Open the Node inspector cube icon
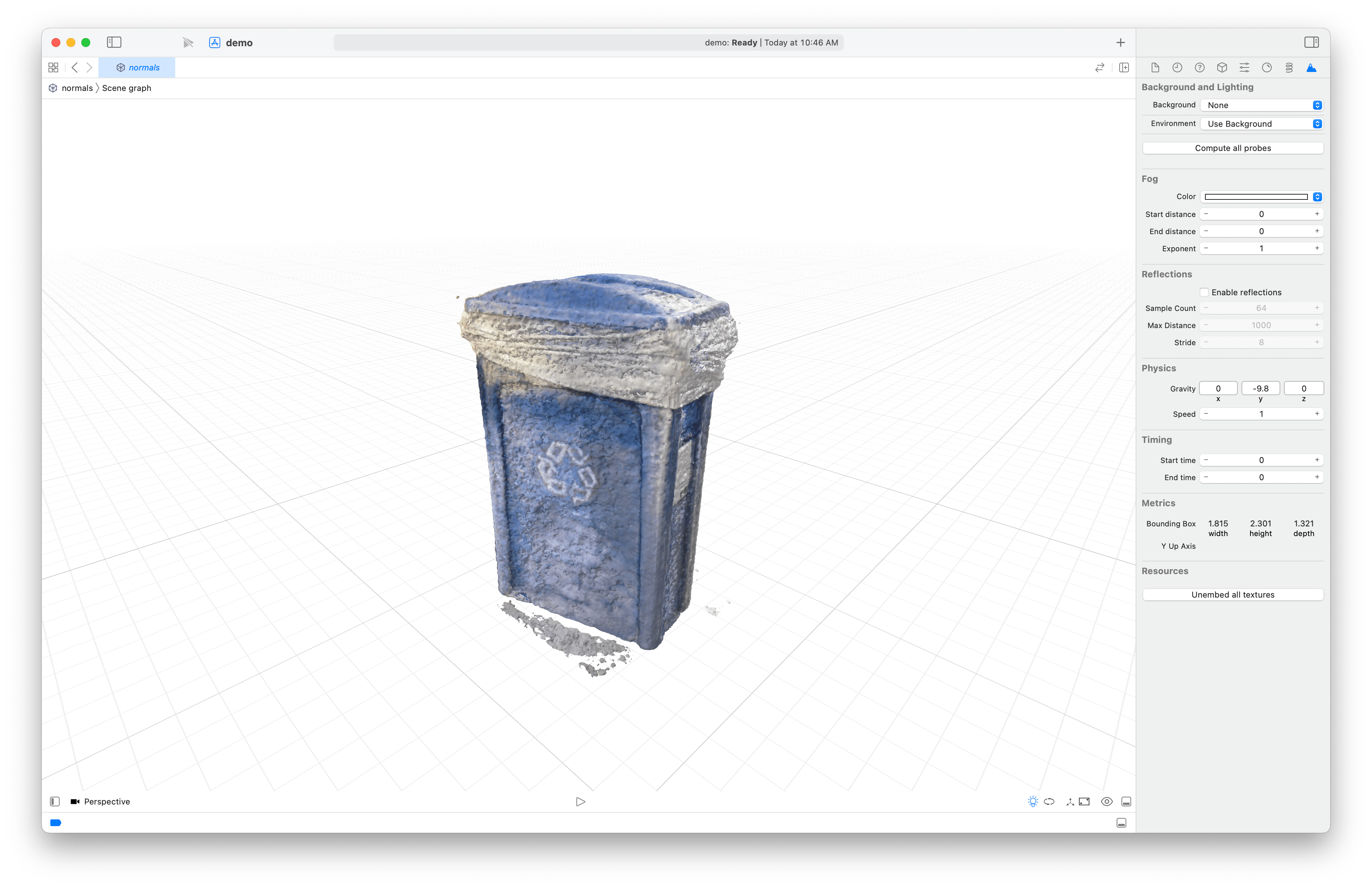 [1221, 68]
